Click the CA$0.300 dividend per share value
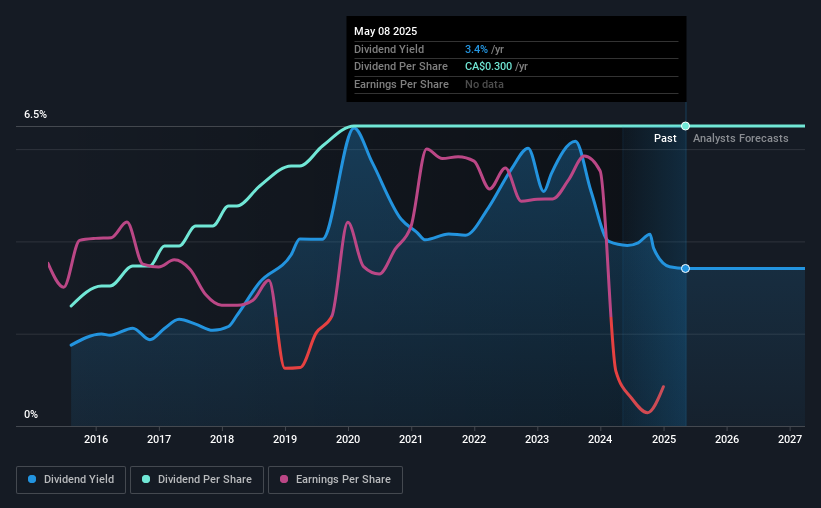This screenshot has height=508, width=821. 489,67
